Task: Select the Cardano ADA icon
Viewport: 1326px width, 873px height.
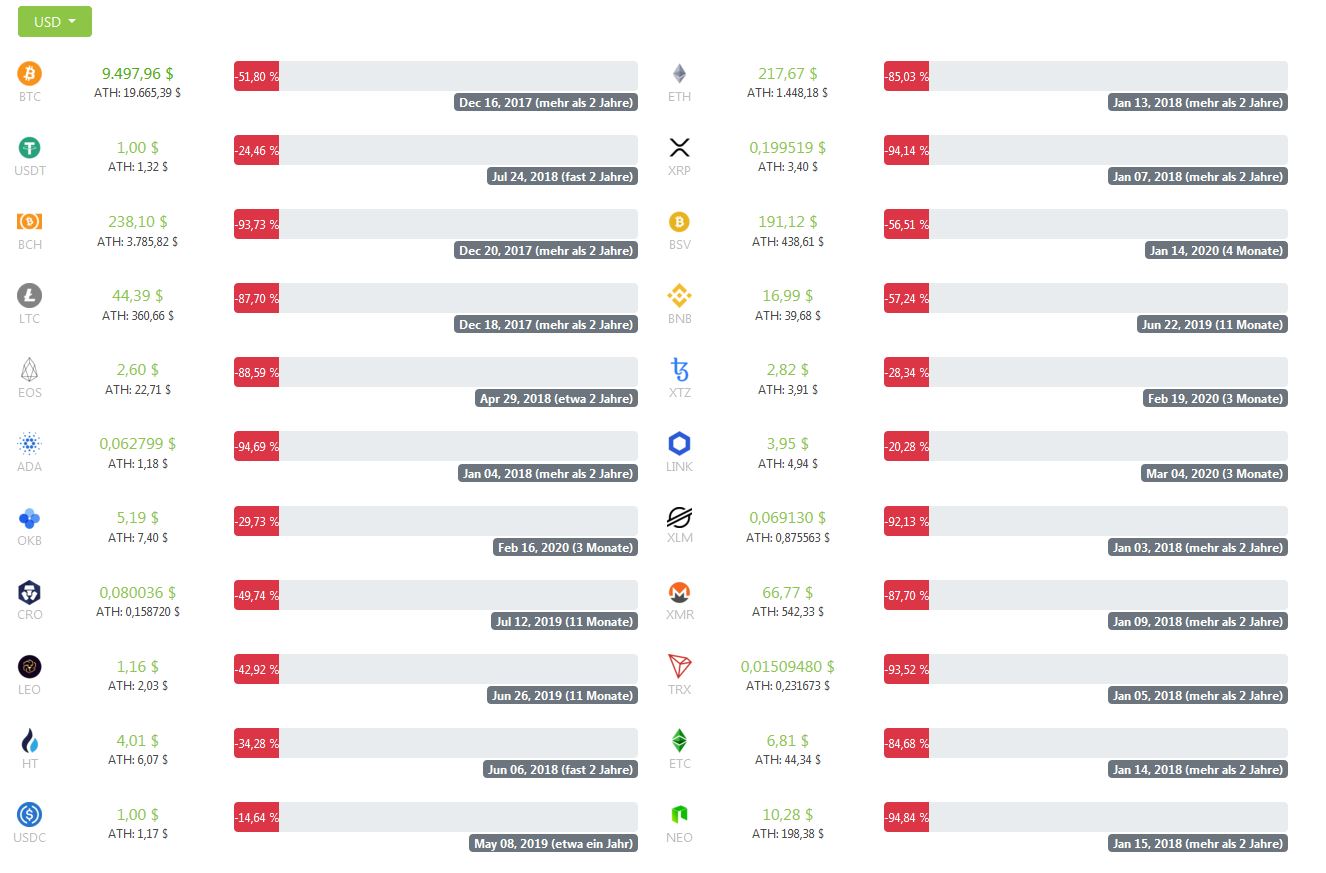Action: (x=30, y=443)
